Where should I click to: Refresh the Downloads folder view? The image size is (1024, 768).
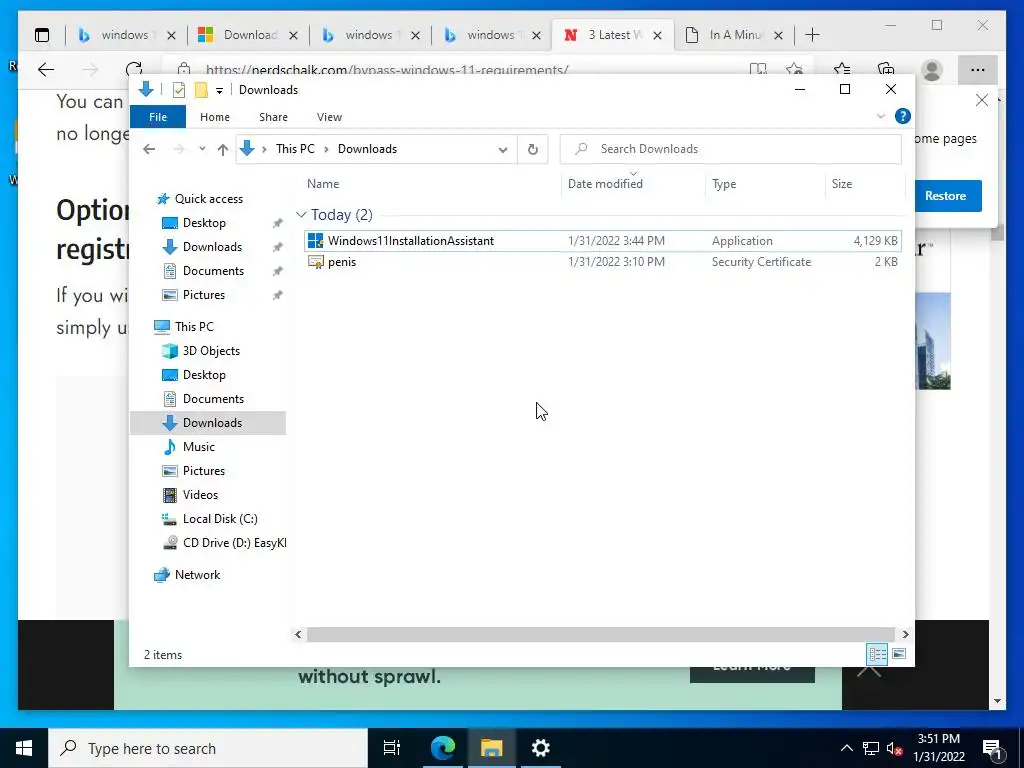533,150
